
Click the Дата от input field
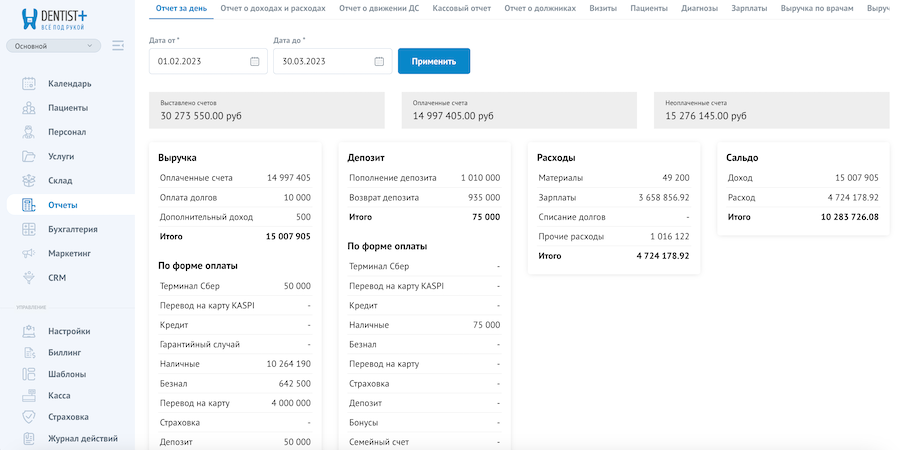pyautogui.click(x=197, y=61)
